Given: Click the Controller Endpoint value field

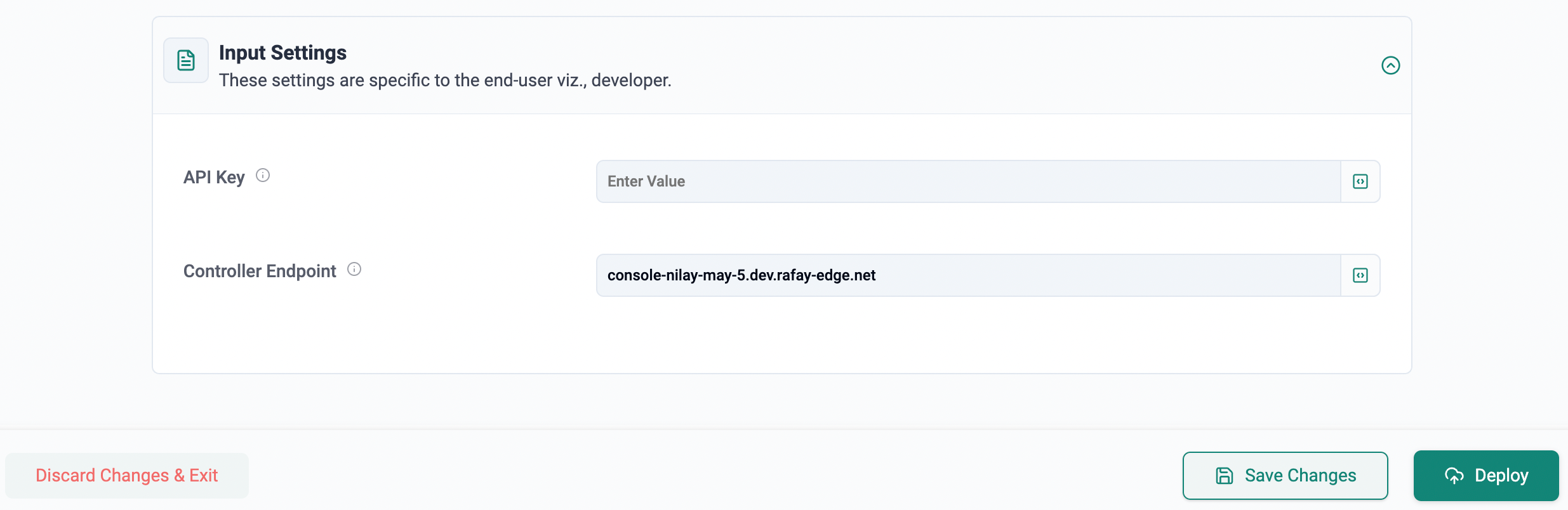Looking at the screenshot, I should click(968, 275).
